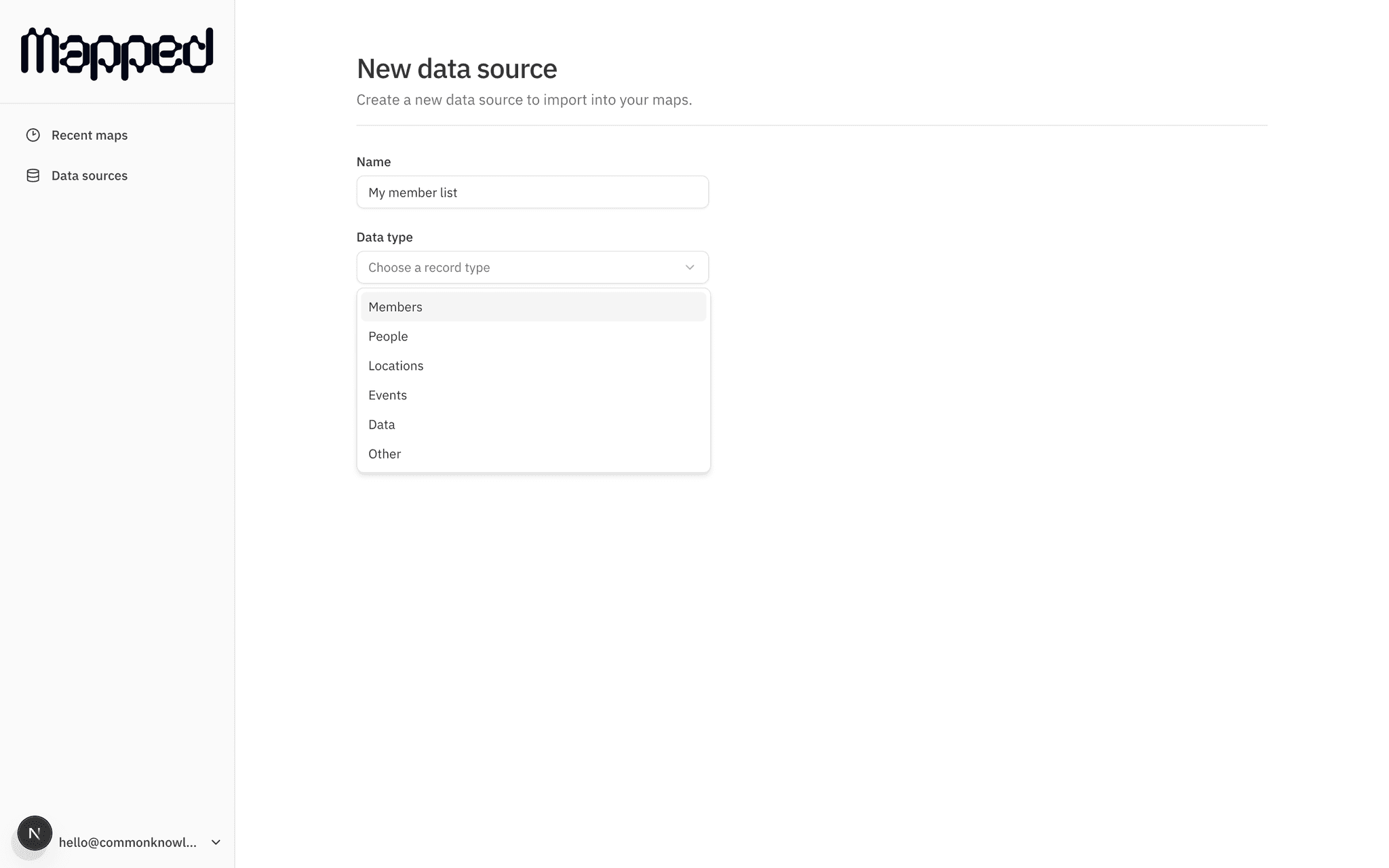Click the Mapped logo
The image size is (1389, 868).
click(x=117, y=53)
